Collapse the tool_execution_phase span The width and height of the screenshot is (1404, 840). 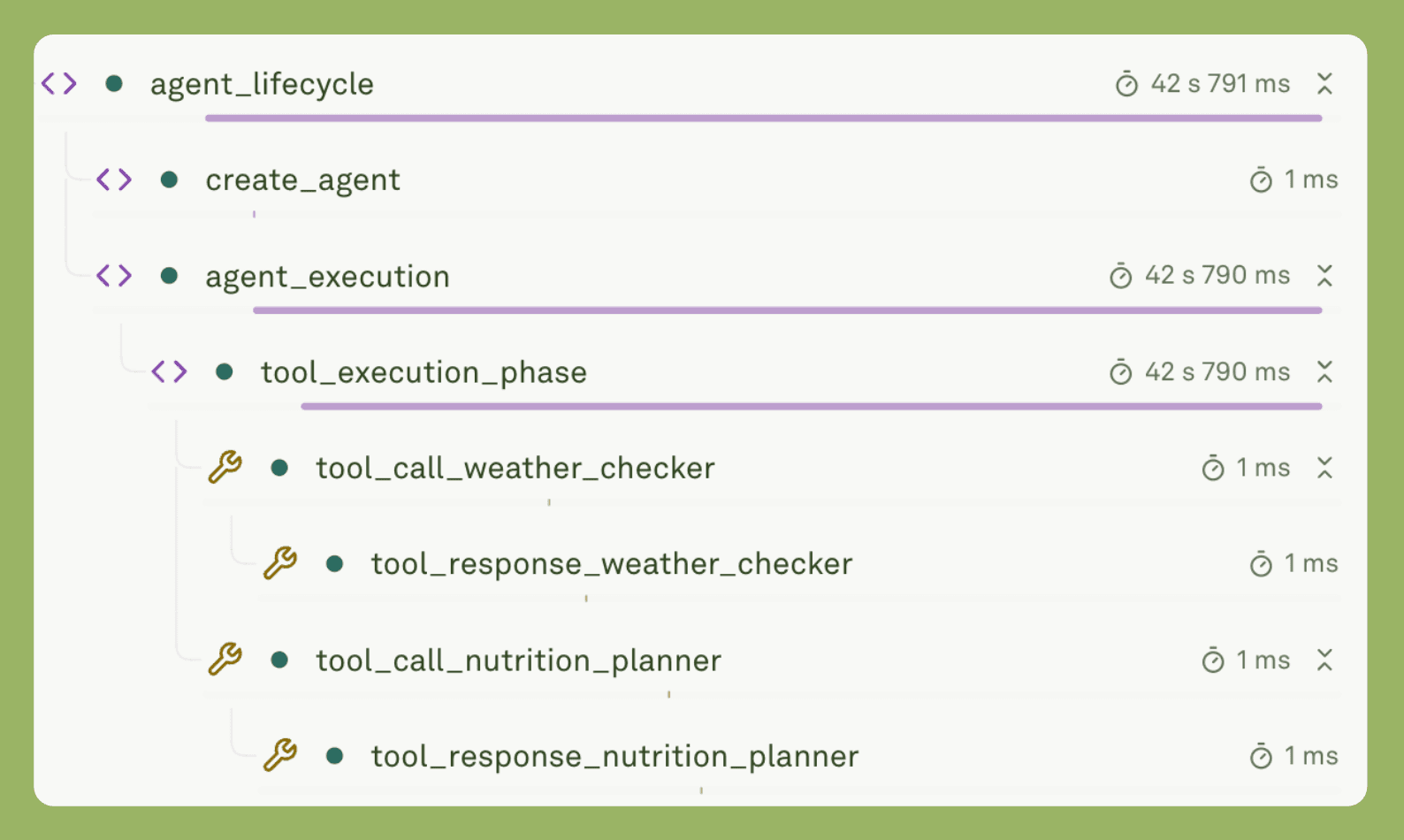coord(1324,371)
